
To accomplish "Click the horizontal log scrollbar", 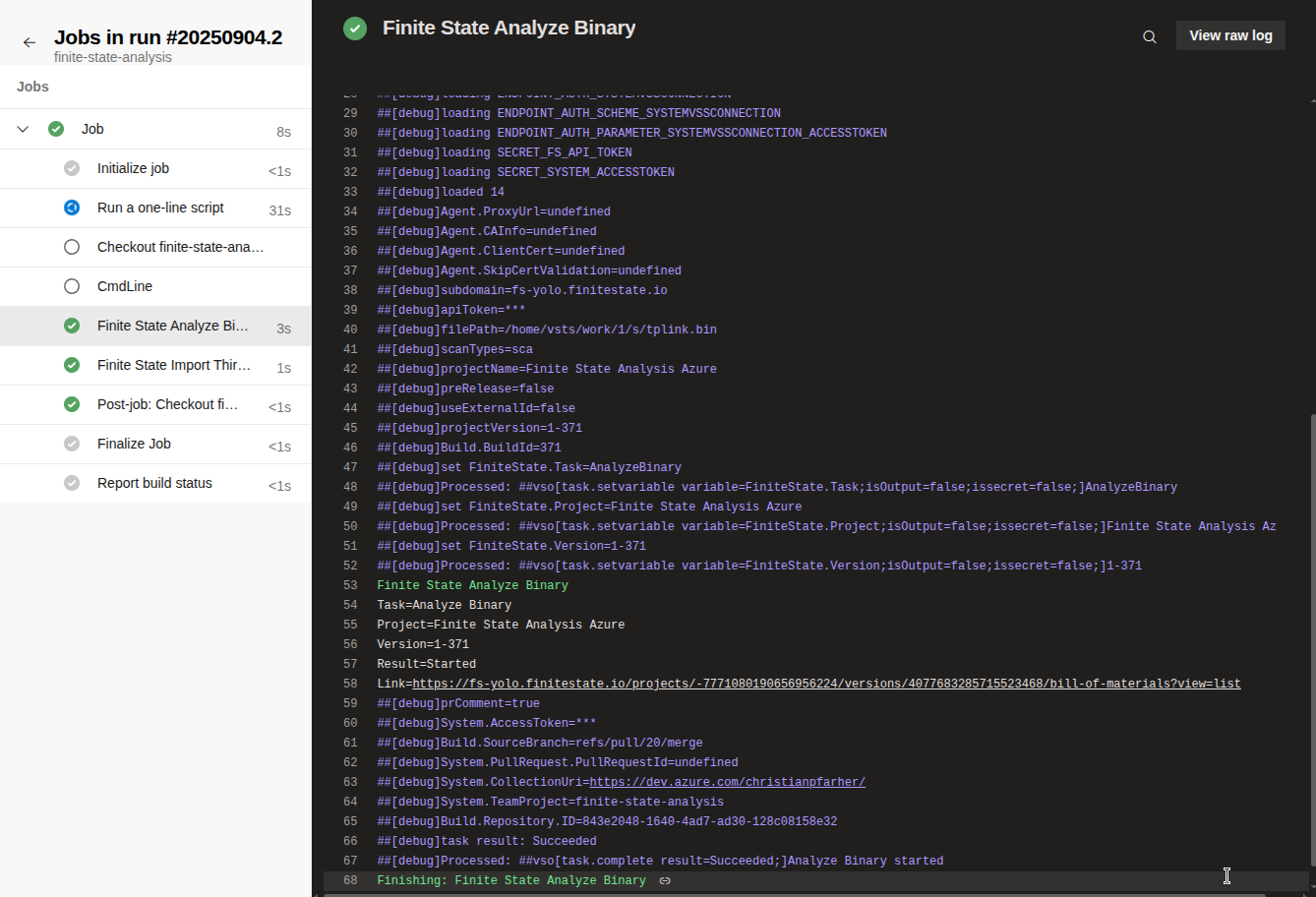I will pos(794,894).
